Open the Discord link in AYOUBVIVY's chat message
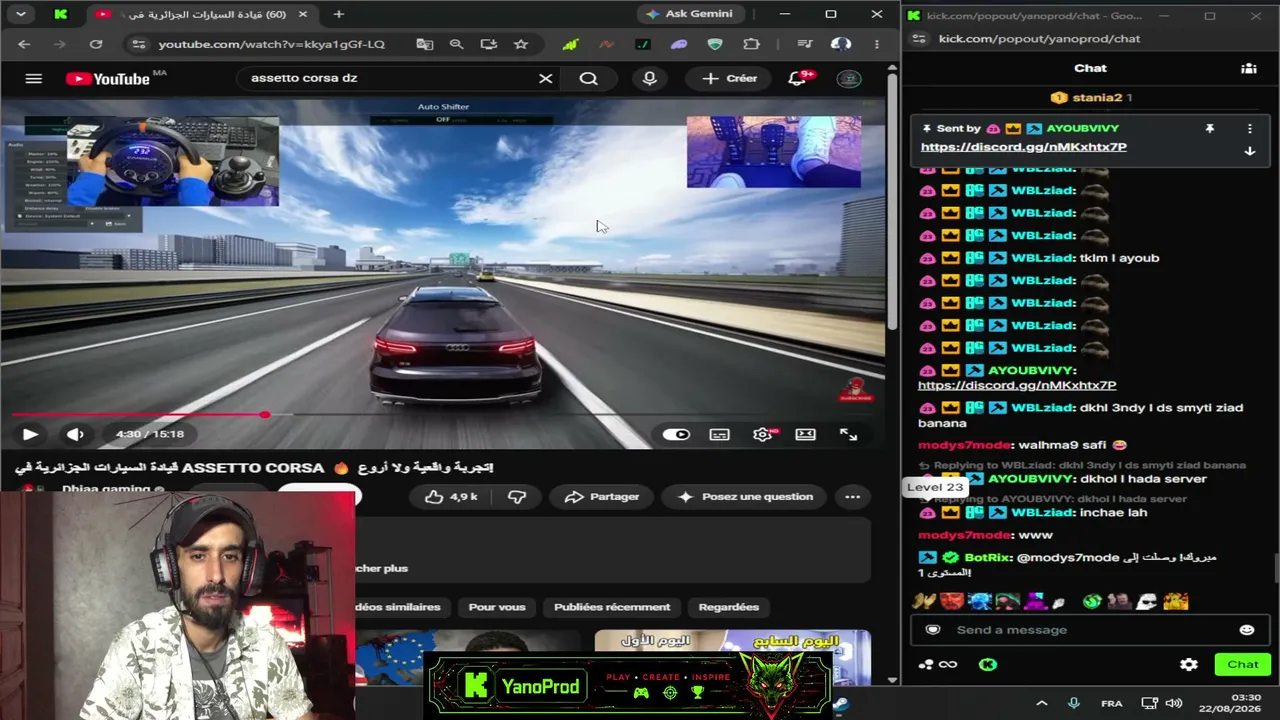The image size is (1280, 720). 1017,385
